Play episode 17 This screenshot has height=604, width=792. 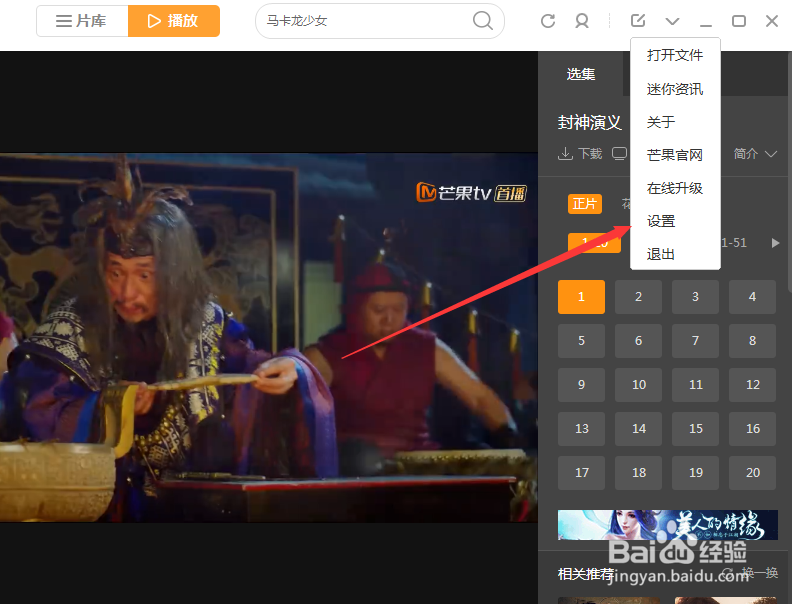[x=581, y=473]
